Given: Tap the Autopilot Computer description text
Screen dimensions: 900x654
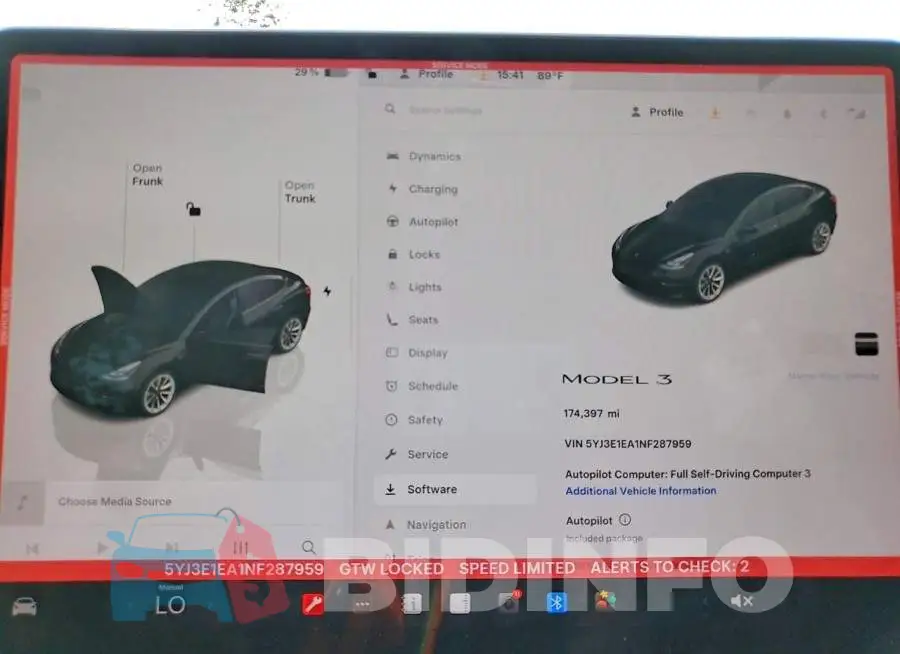Looking at the screenshot, I should pyautogui.click(x=688, y=474).
